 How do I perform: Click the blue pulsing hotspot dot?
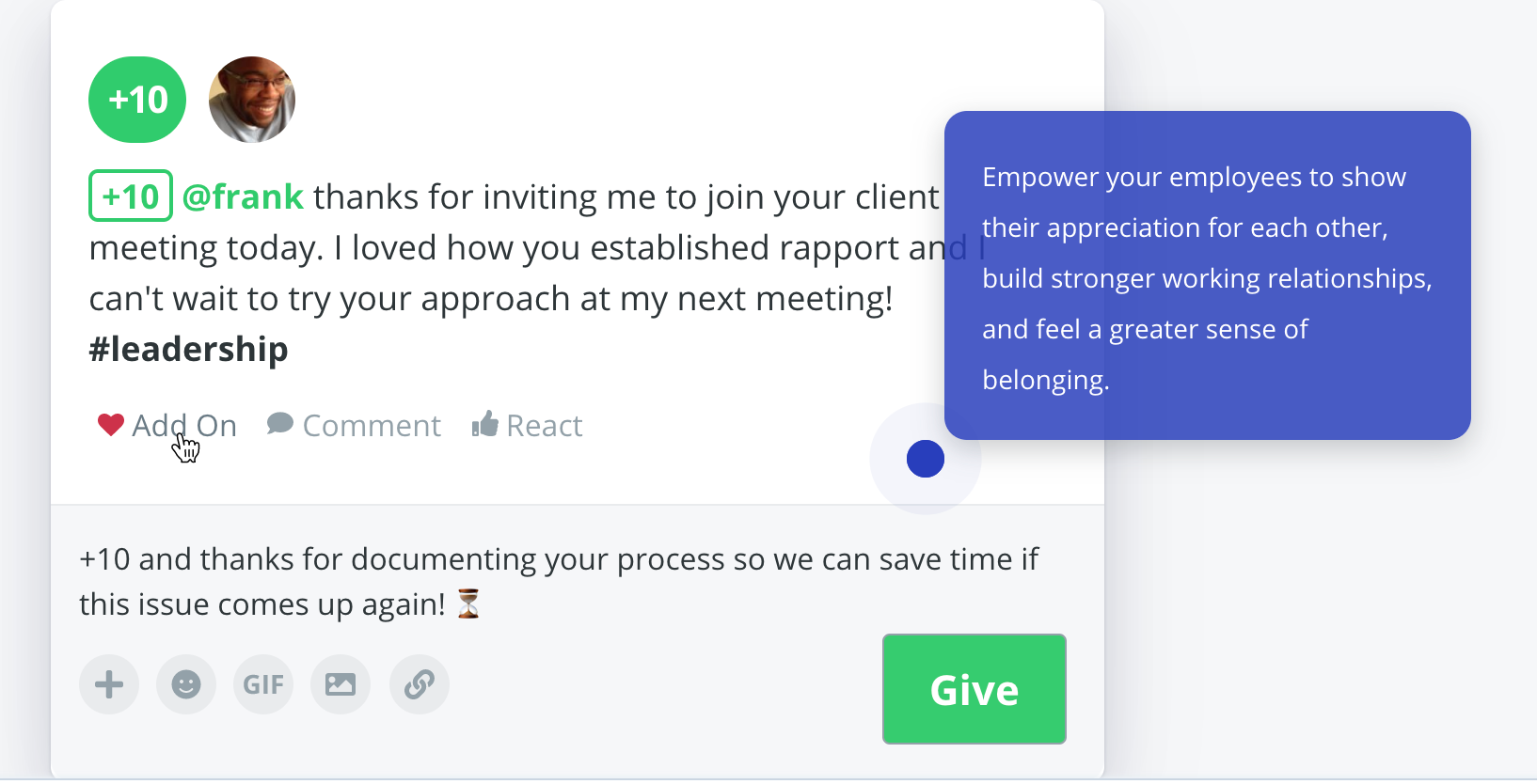coord(926,459)
